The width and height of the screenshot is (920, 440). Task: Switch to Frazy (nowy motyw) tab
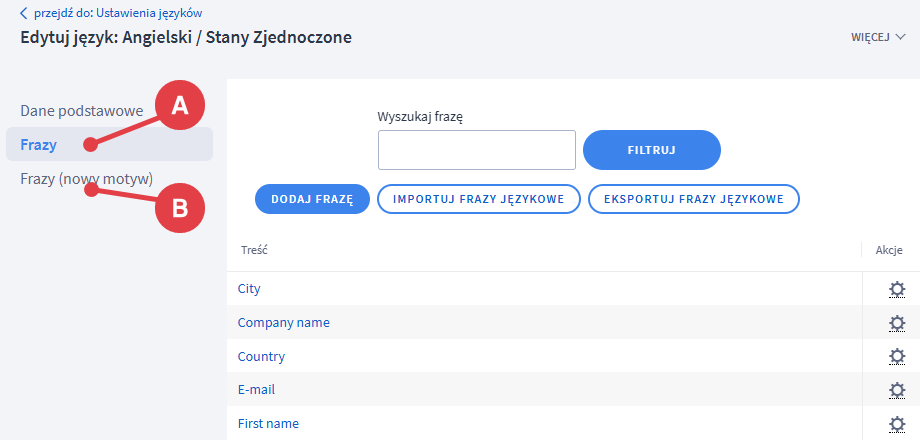[86, 179]
